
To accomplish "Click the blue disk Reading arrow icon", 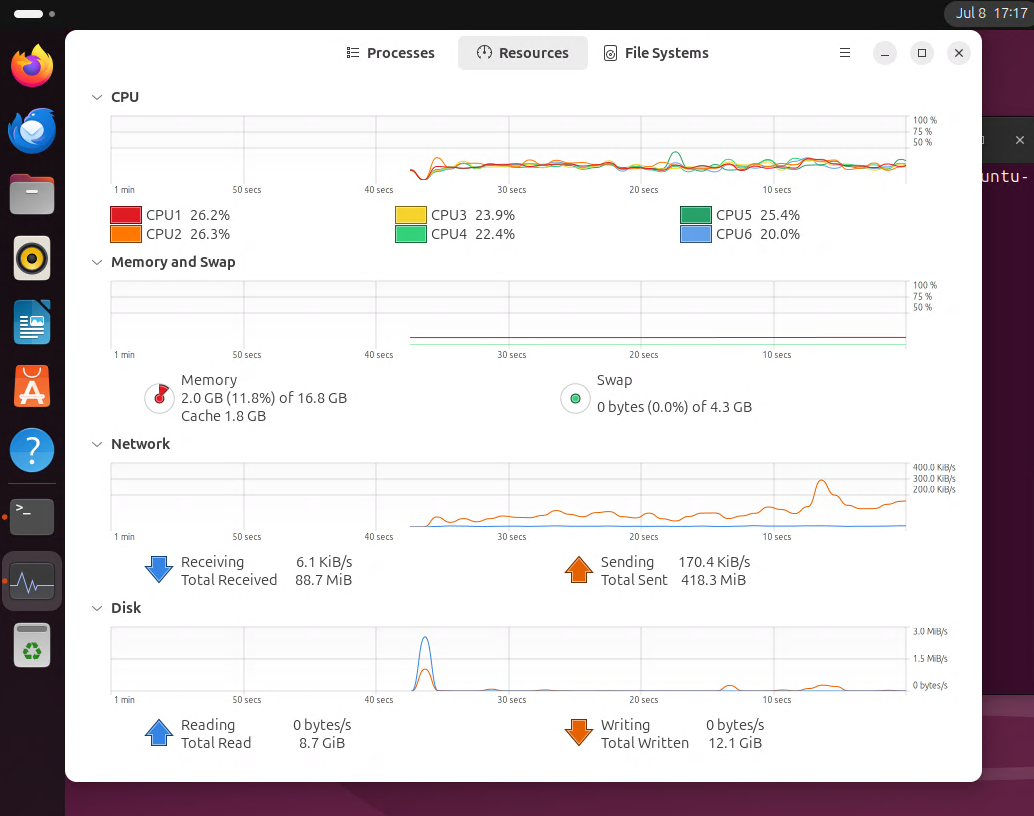I will point(159,733).
